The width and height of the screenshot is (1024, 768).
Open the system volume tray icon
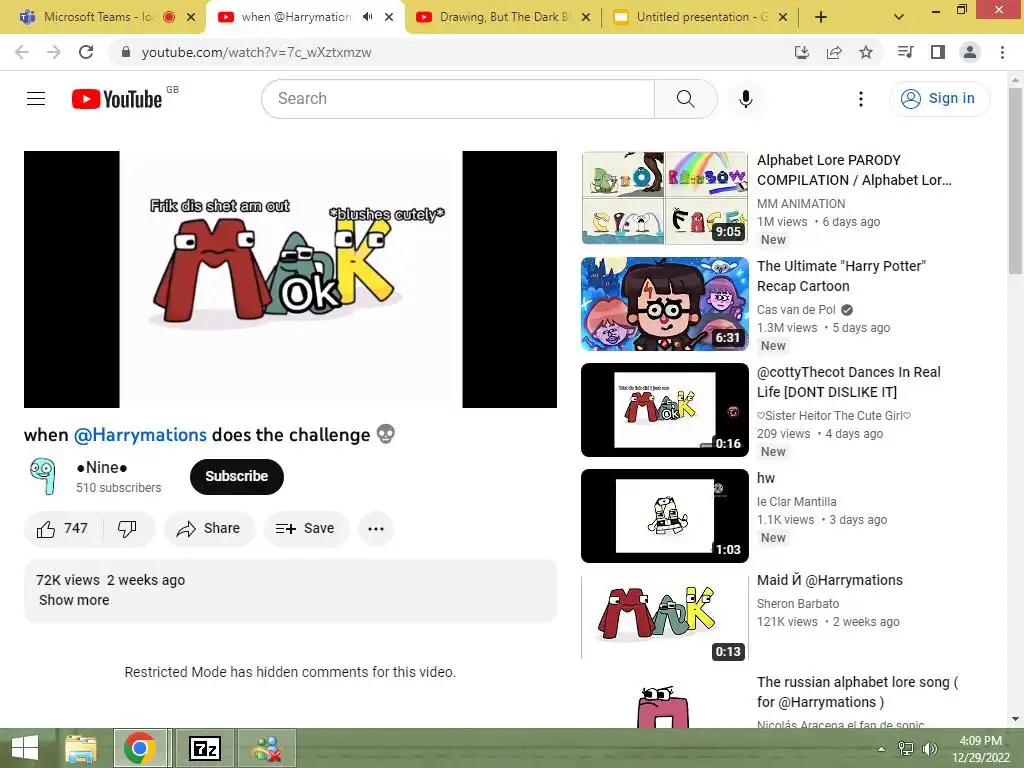(929, 748)
